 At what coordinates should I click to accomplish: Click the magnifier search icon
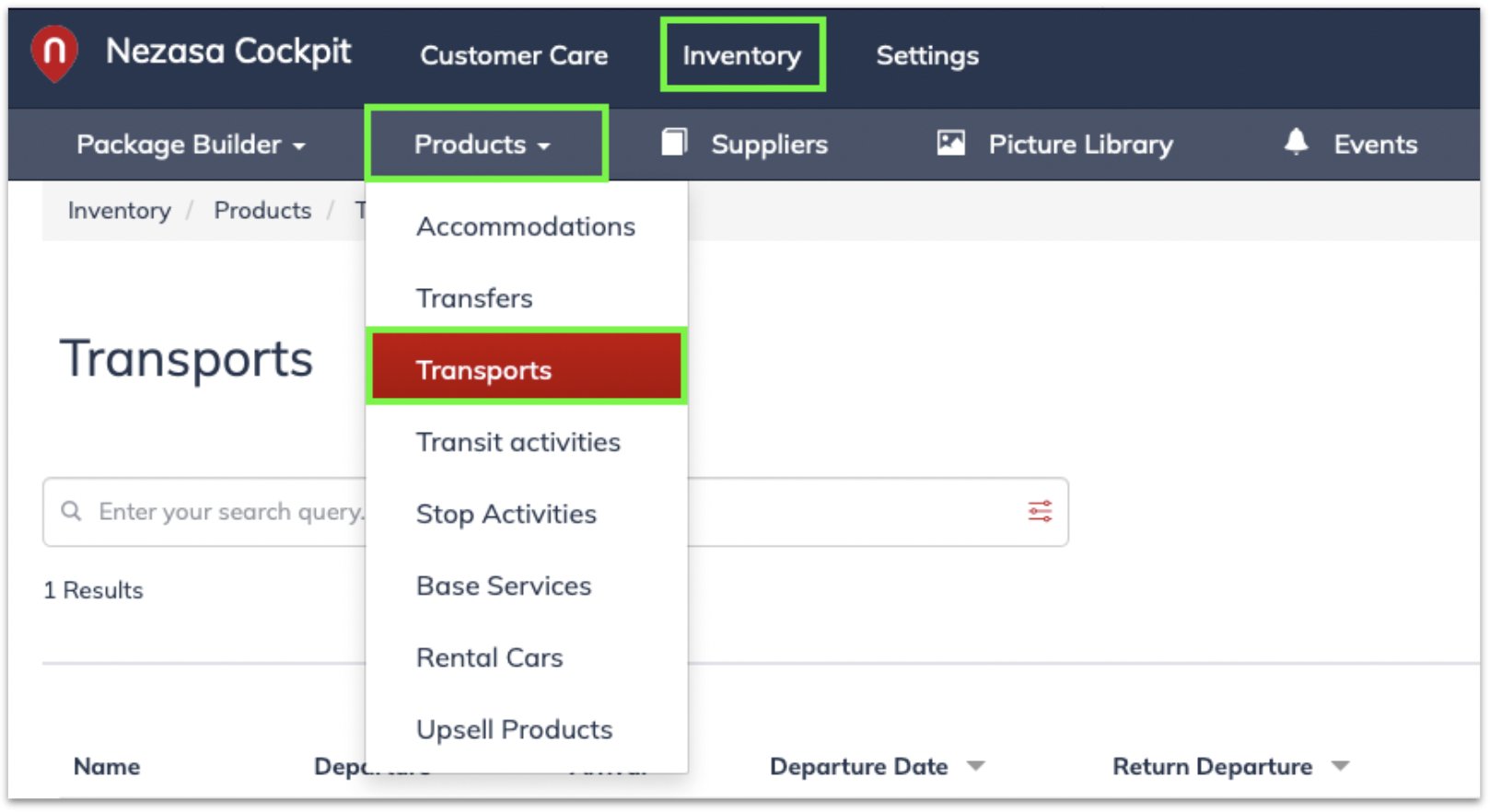(x=71, y=511)
